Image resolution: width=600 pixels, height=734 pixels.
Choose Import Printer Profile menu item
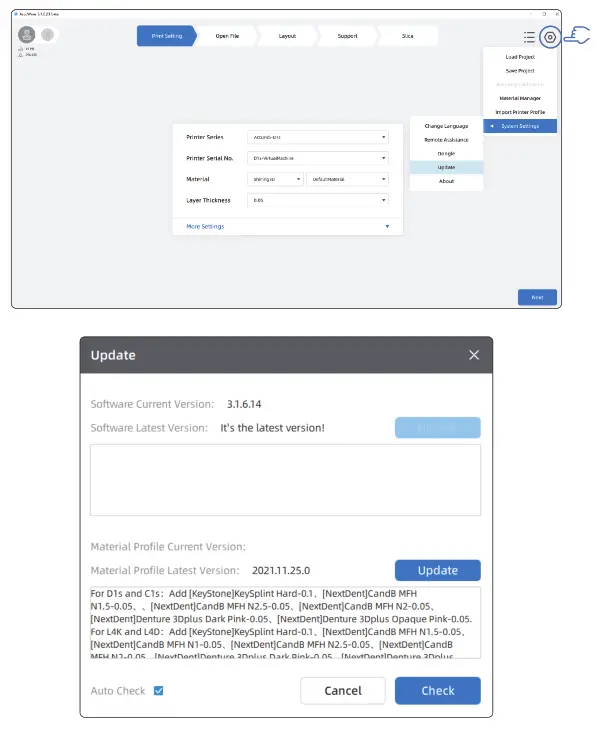520,112
